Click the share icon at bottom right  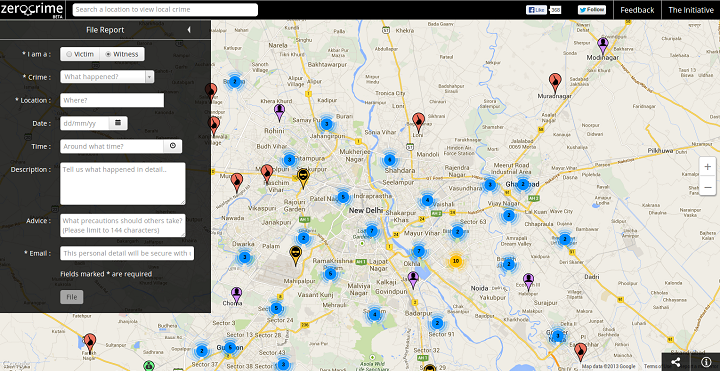675,362
